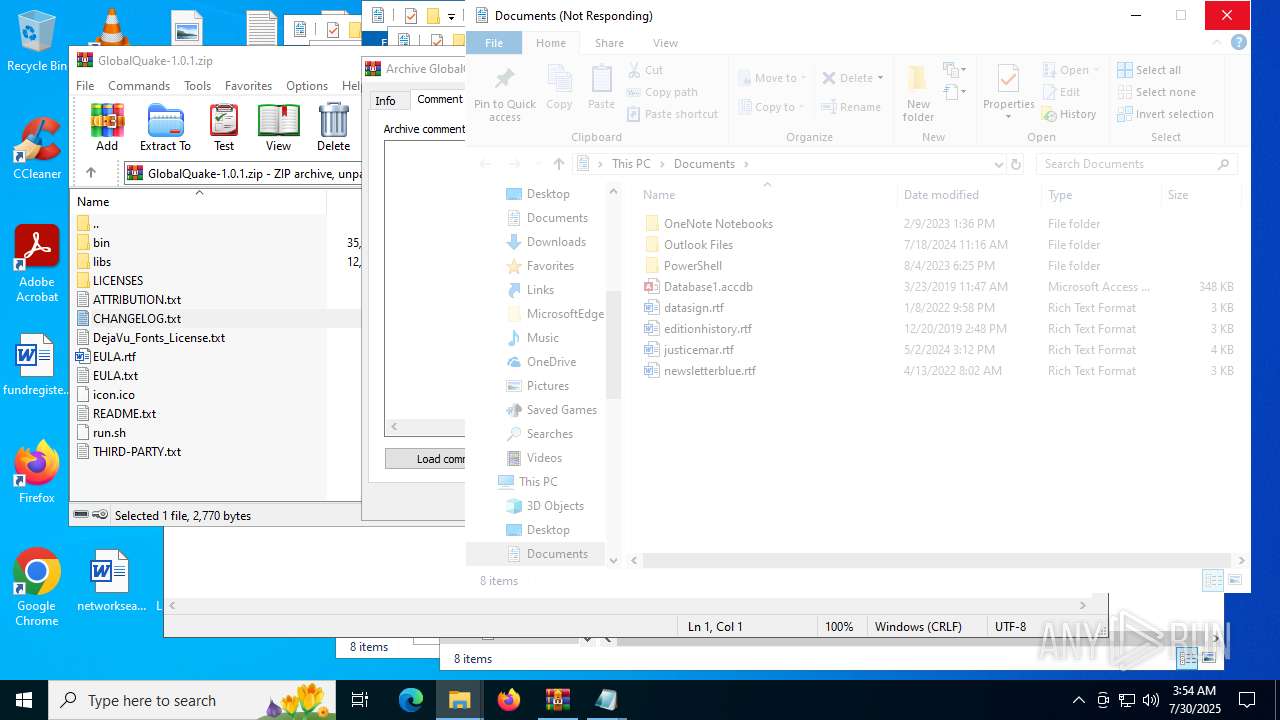Go up one level in WinRAR
The width and height of the screenshot is (1280, 720).
click(91, 173)
